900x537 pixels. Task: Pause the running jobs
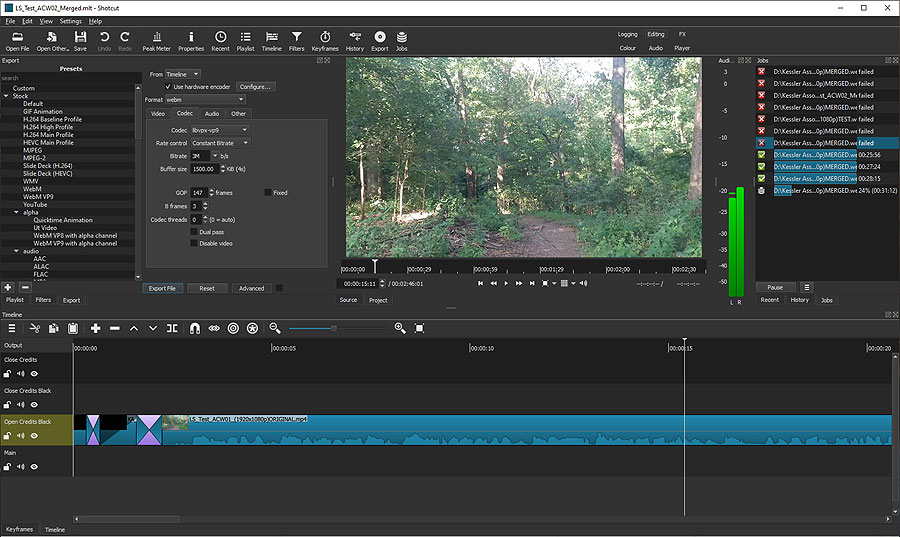(x=775, y=287)
